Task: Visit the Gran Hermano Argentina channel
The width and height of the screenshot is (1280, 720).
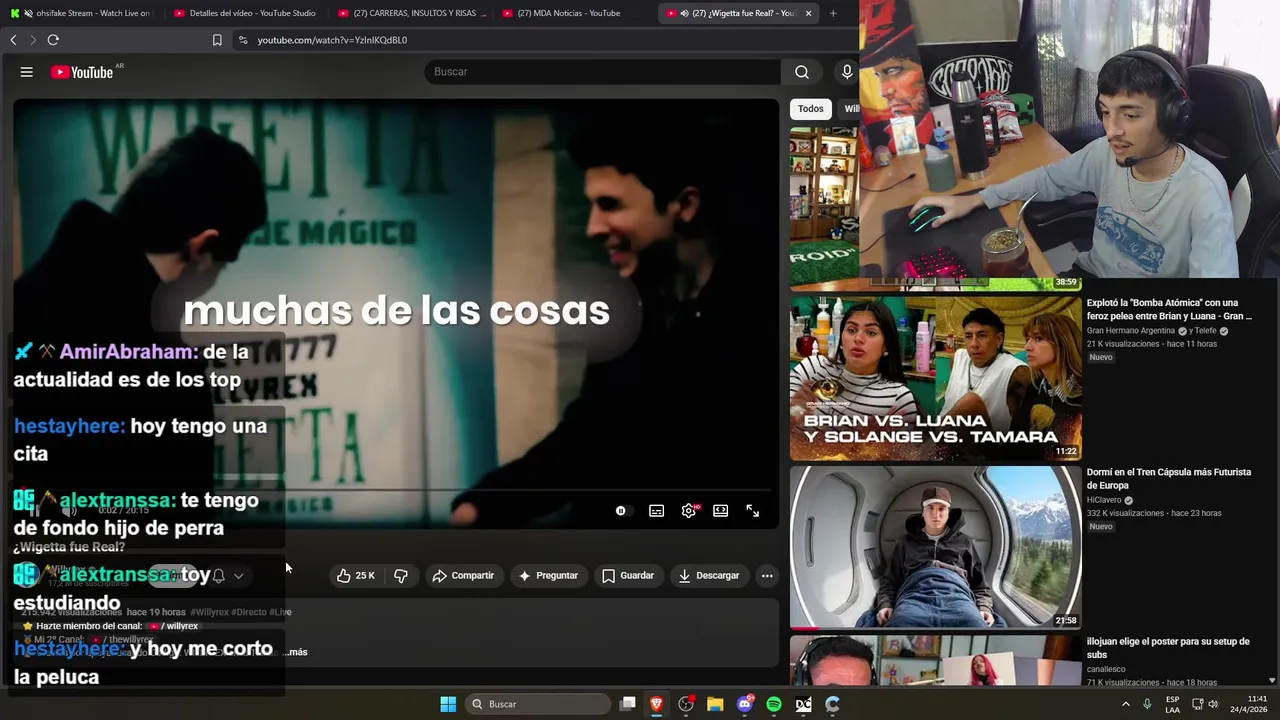Action: click(1131, 331)
